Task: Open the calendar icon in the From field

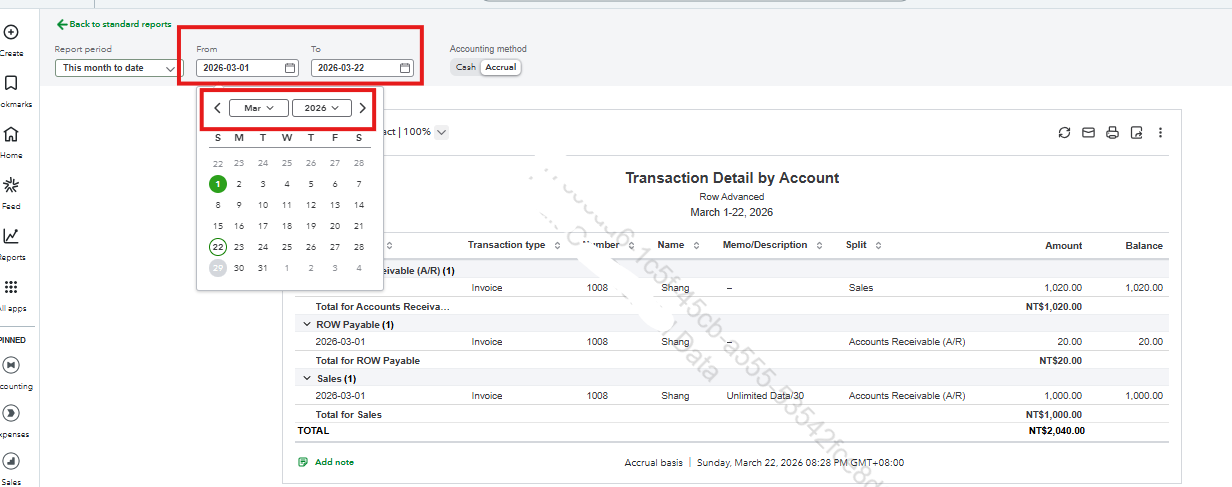Action: pyautogui.click(x=290, y=68)
